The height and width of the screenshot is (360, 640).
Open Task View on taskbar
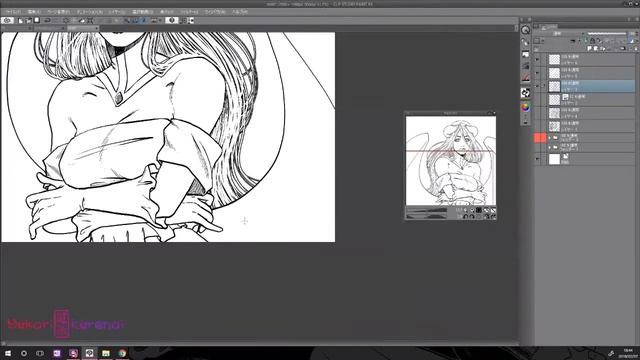(40, 353)
